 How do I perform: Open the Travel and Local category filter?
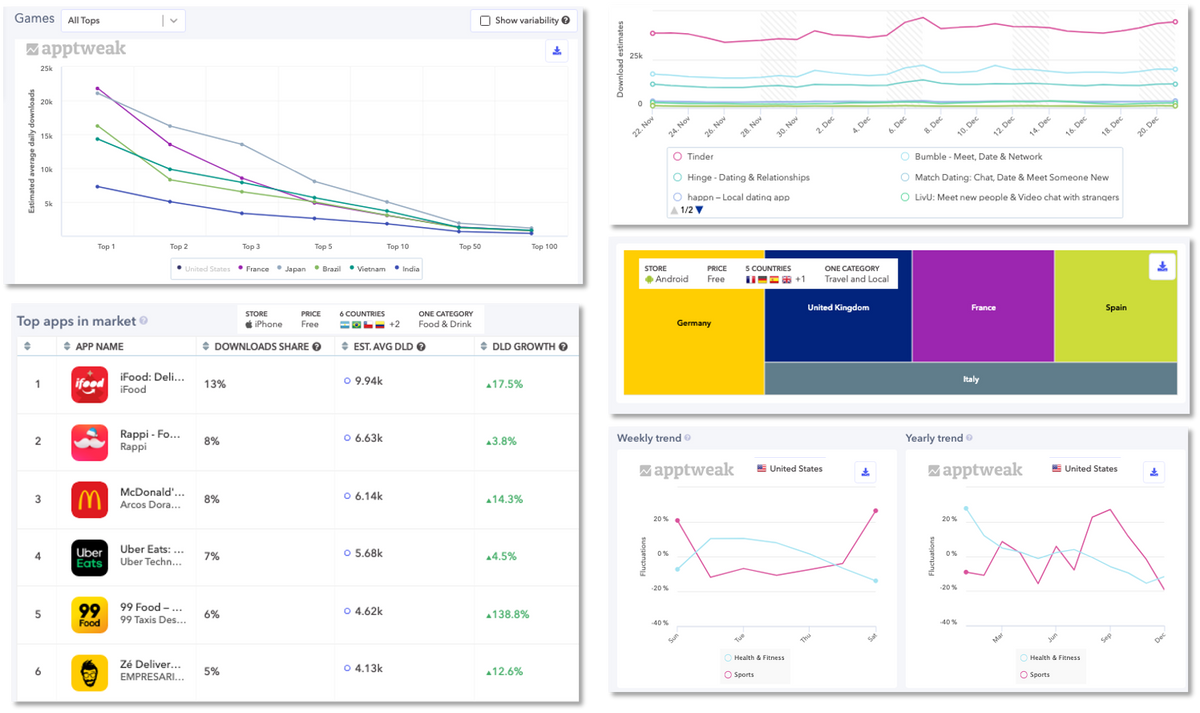pos(857,274)
